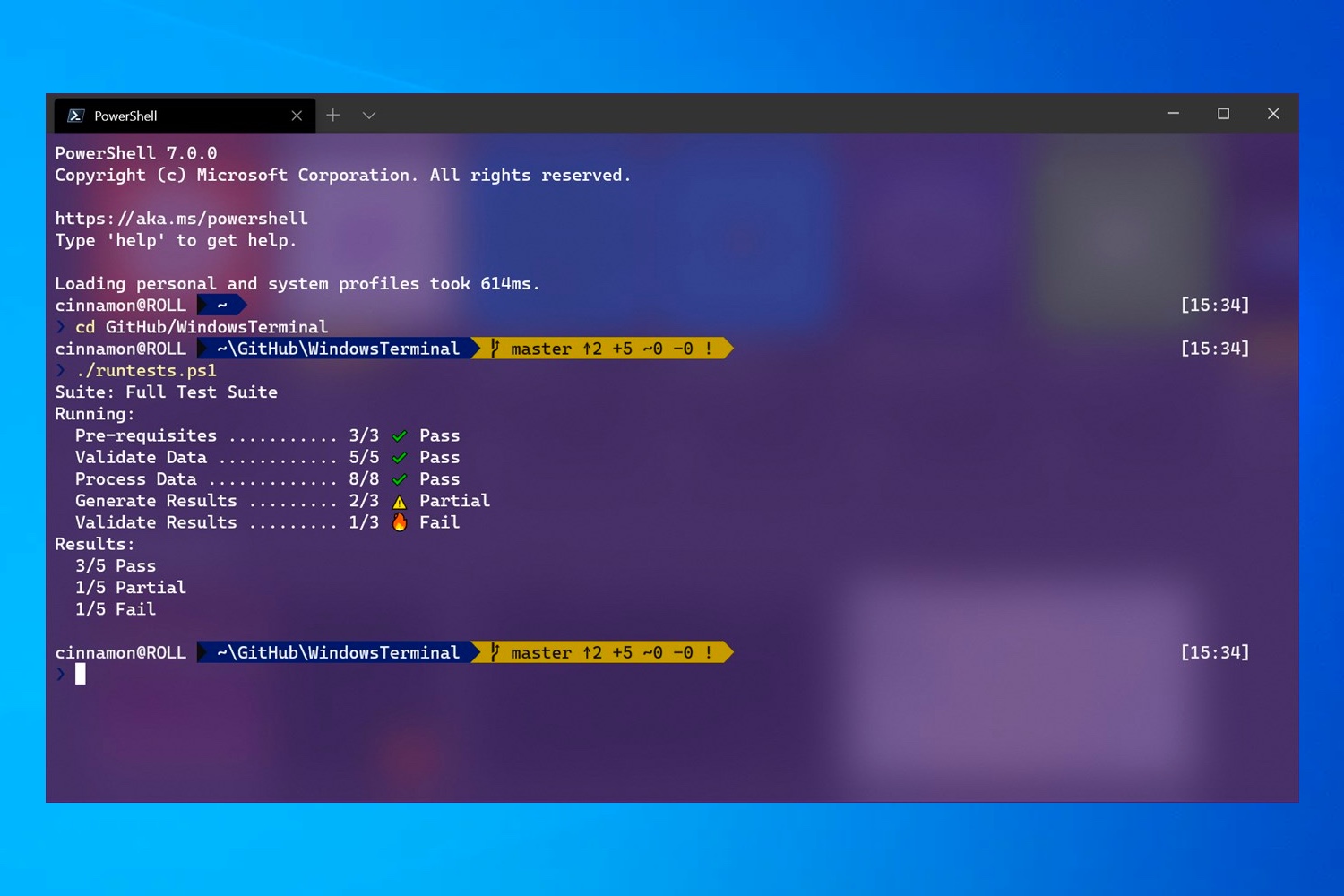Click the '1/5 Partial' results line
This screenshot has width=1344, height=896.
[131, 588]
